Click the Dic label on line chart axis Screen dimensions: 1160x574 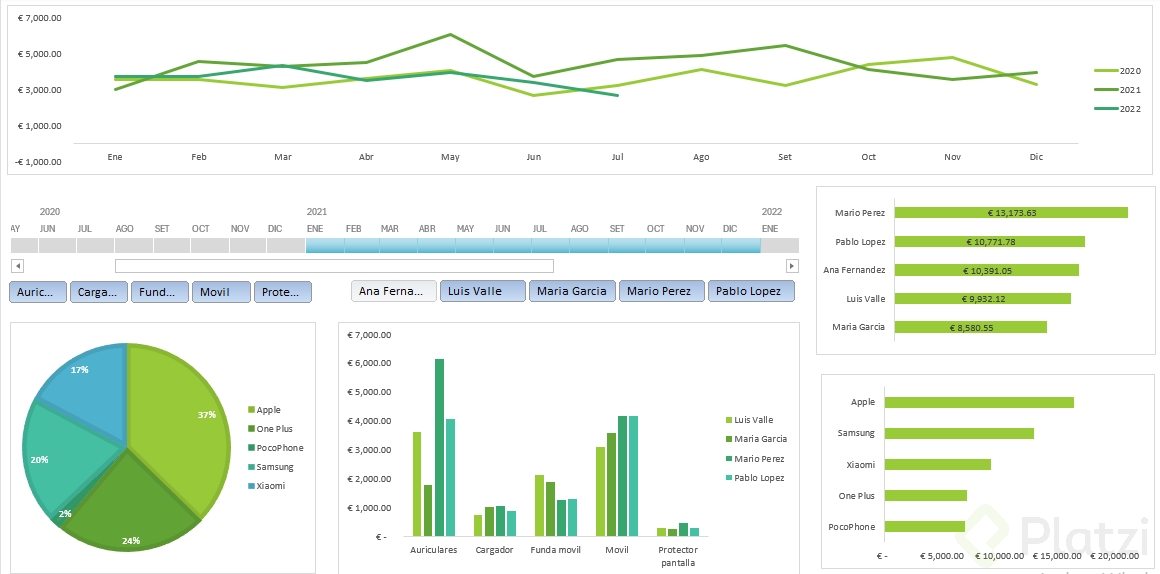[1036, 157]
